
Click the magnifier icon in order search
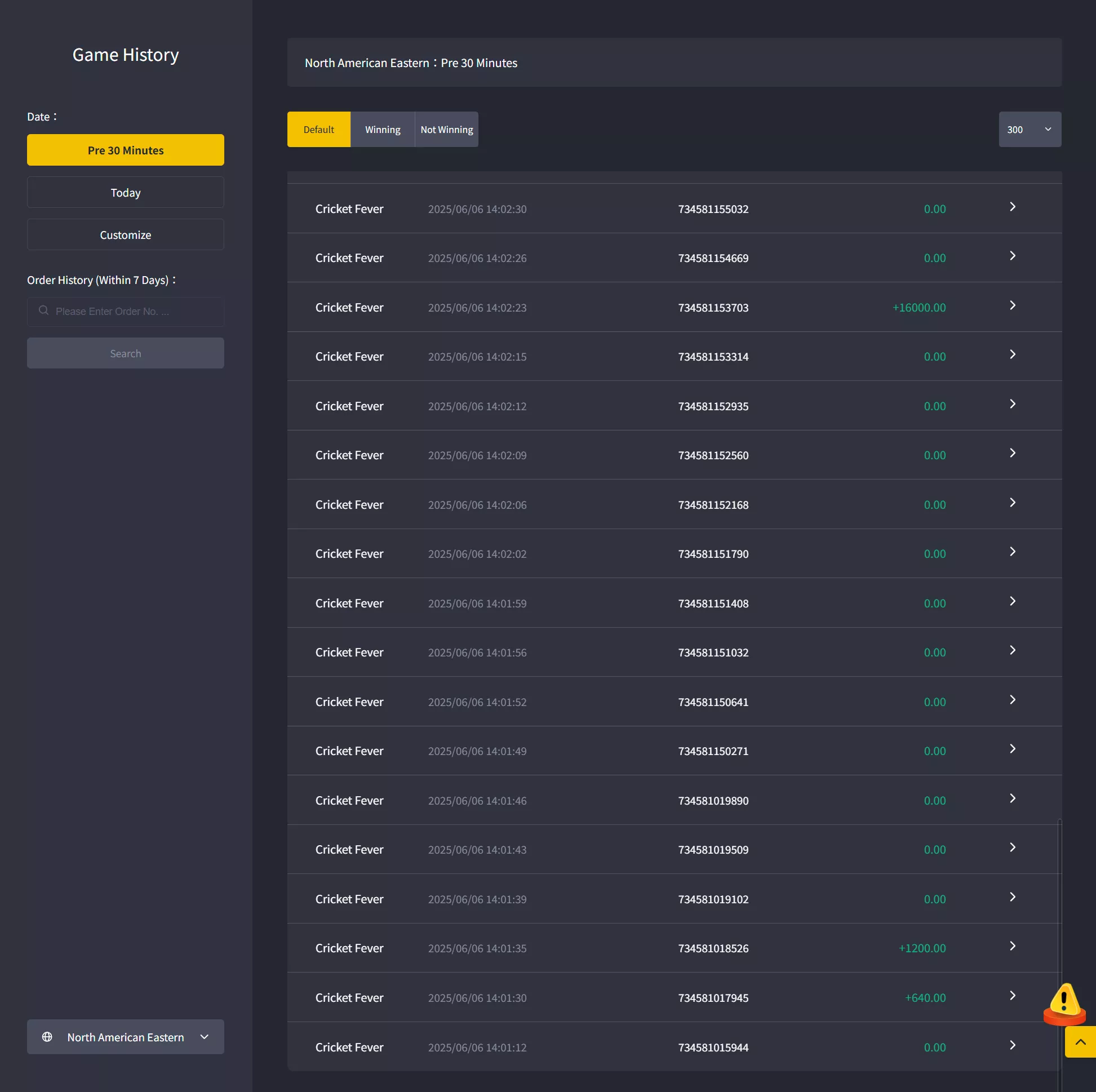(44, 310)
